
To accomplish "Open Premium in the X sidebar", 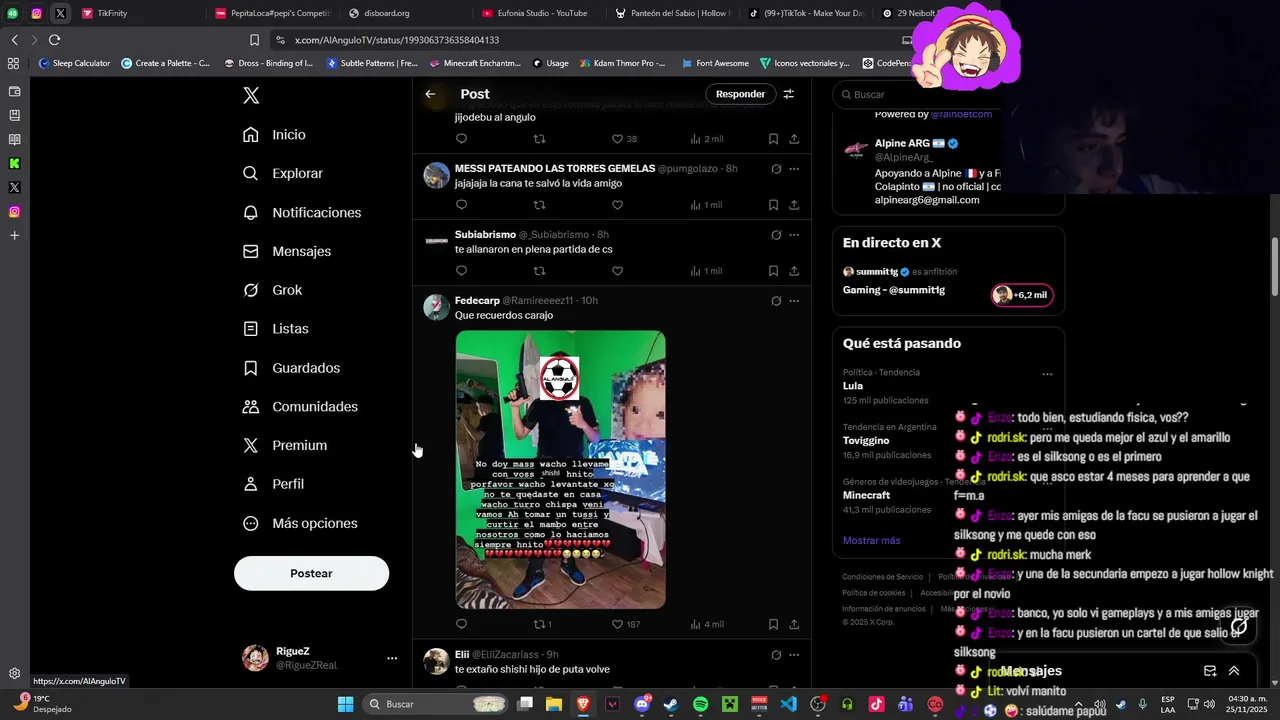I will click(285, 445).
